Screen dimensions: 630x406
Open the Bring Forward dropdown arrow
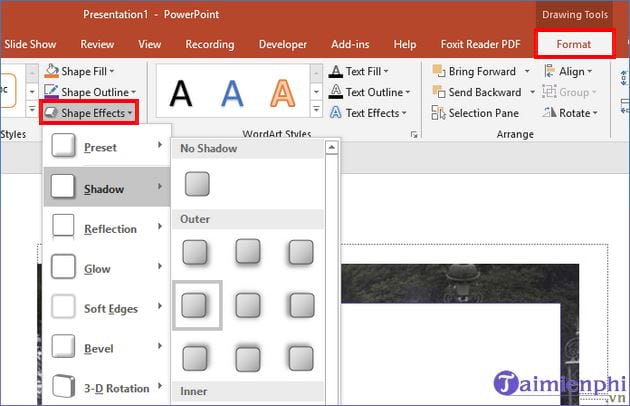click(527, 72)
